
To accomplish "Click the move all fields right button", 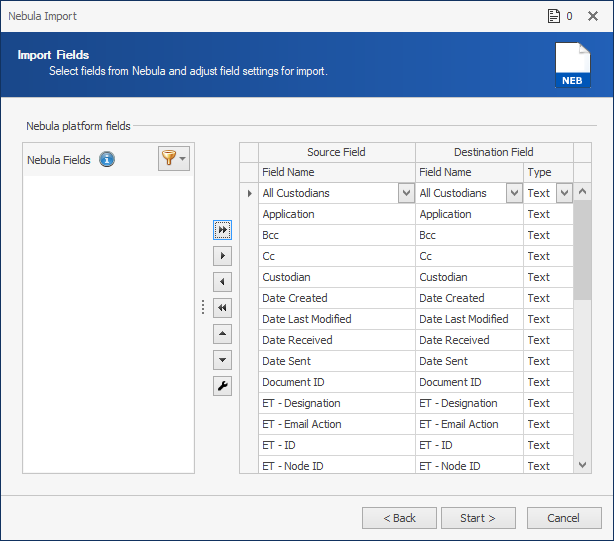I will [x=222, y=230].
